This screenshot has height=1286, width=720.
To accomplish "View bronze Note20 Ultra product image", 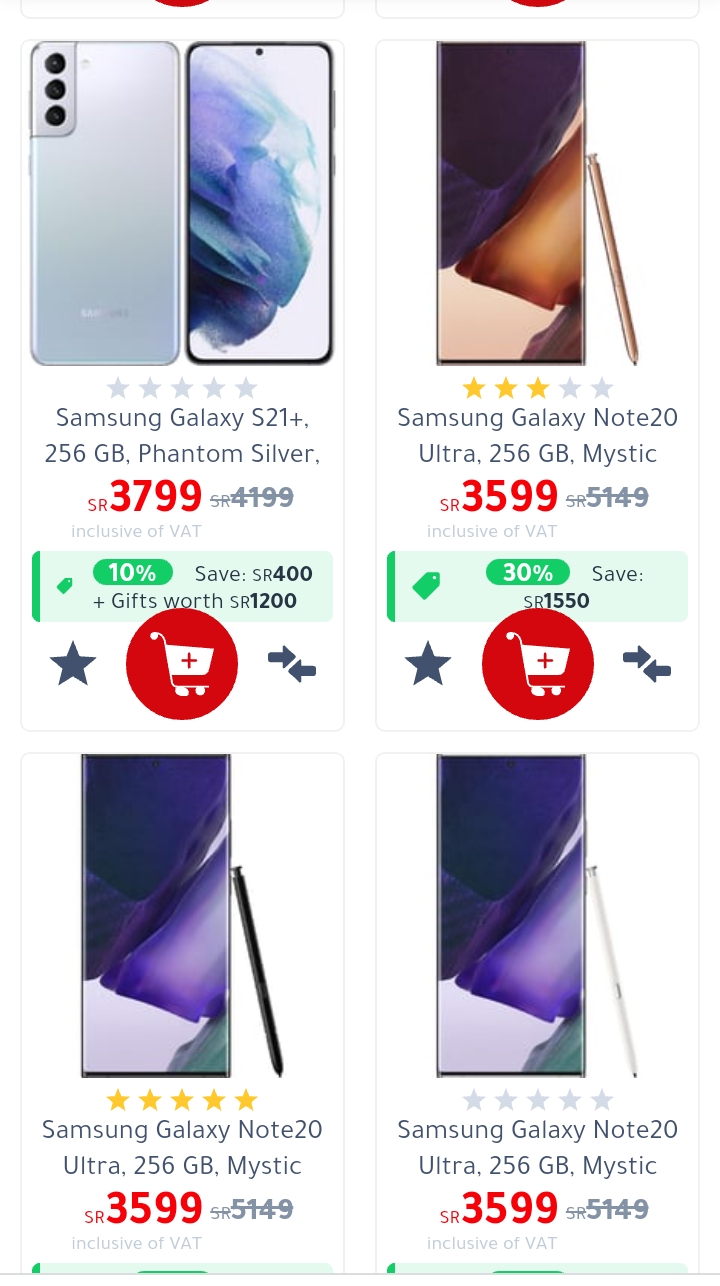I will (x=538, y=203).
